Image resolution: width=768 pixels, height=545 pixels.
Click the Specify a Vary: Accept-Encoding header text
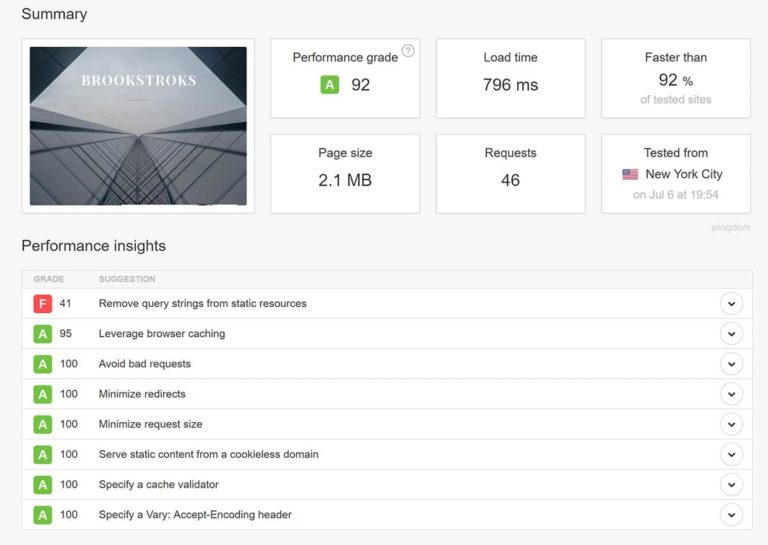click(195, 514)
